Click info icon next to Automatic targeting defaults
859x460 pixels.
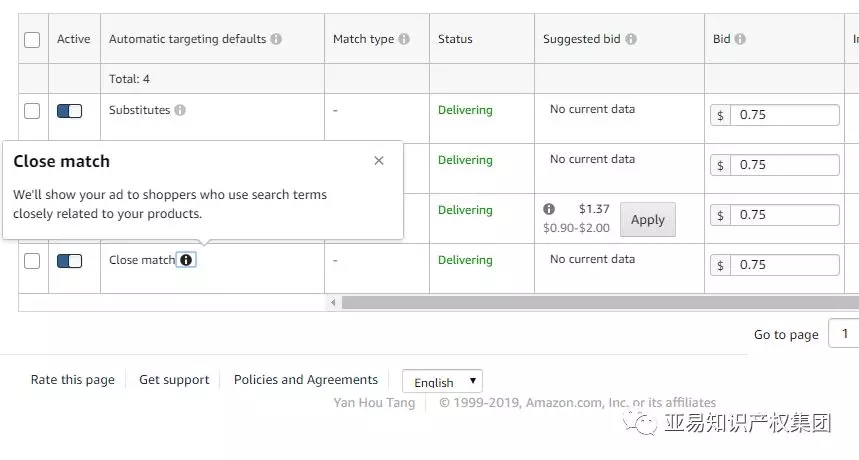[276, 39]
